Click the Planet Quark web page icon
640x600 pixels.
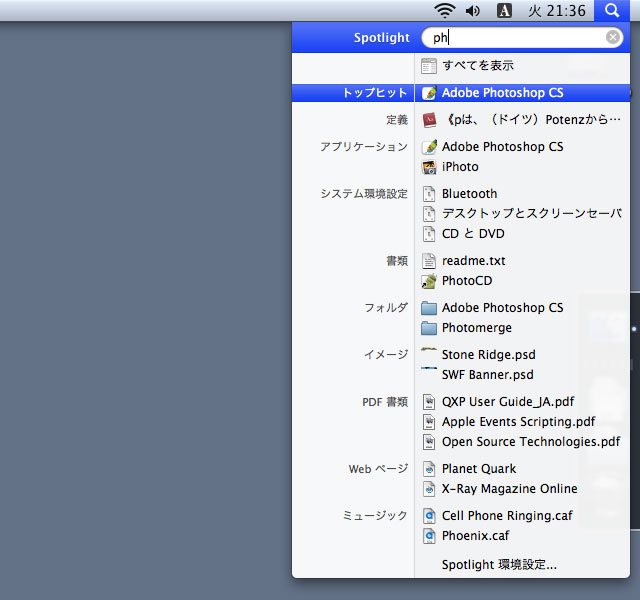[x=429, y=469]
